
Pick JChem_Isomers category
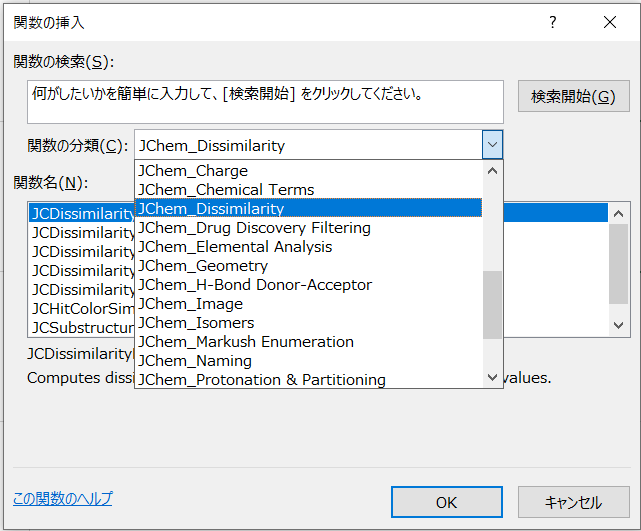coord(309,323)
